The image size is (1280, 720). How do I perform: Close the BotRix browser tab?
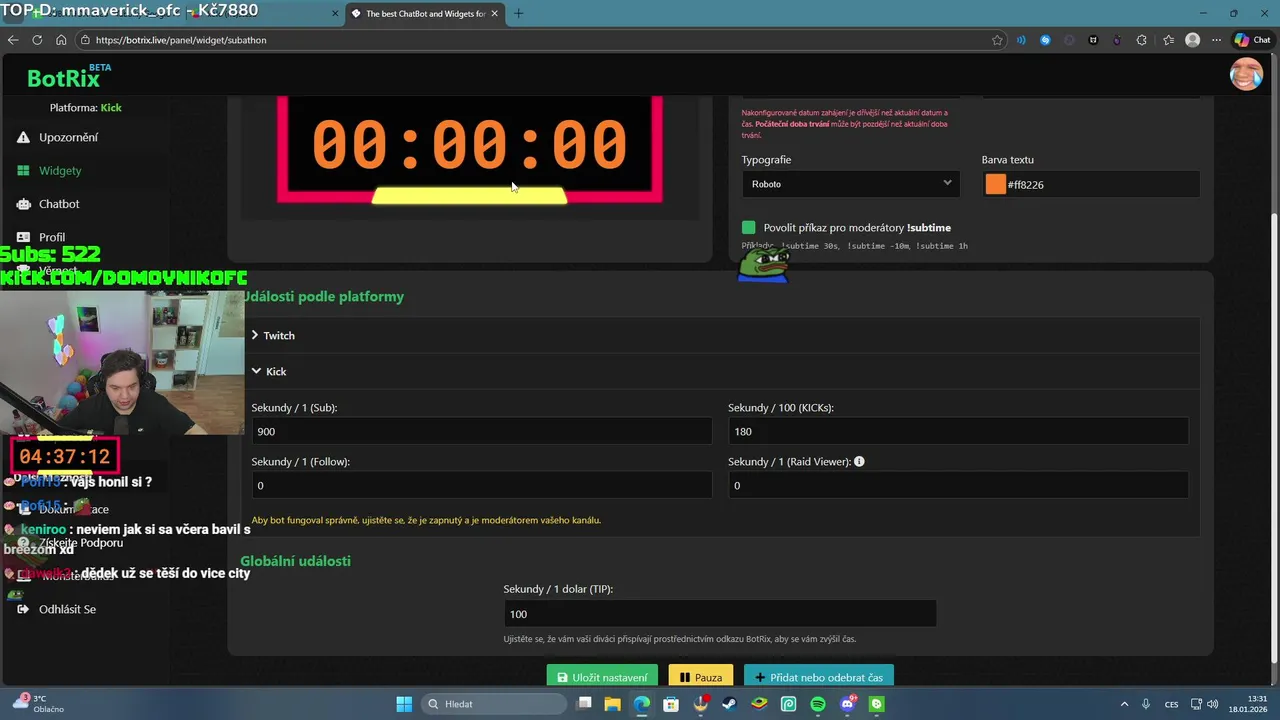494,14
